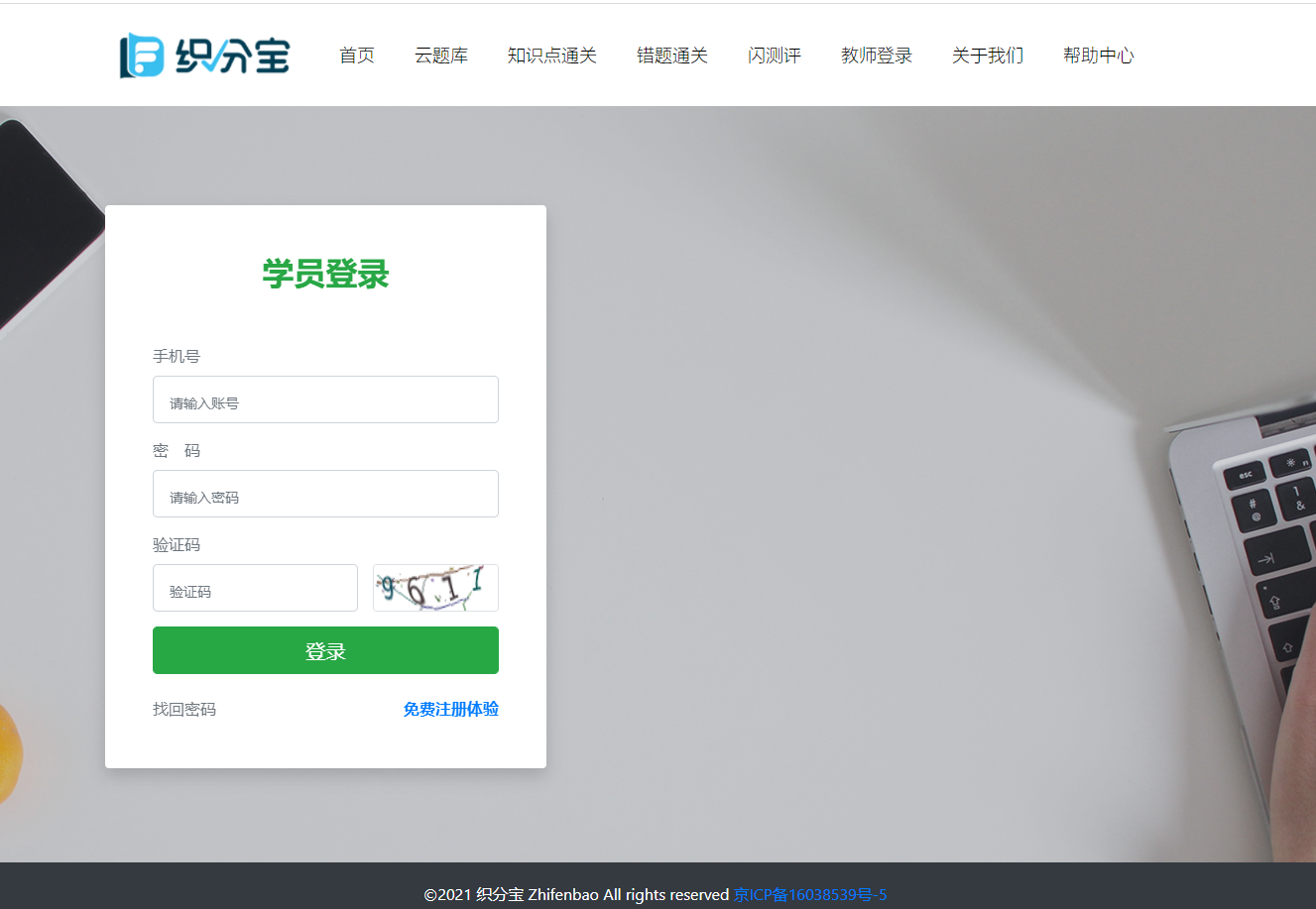This screenshot has height=909, width=1316.
Task: Open the 找回密码 link
Action: (184, 709)
